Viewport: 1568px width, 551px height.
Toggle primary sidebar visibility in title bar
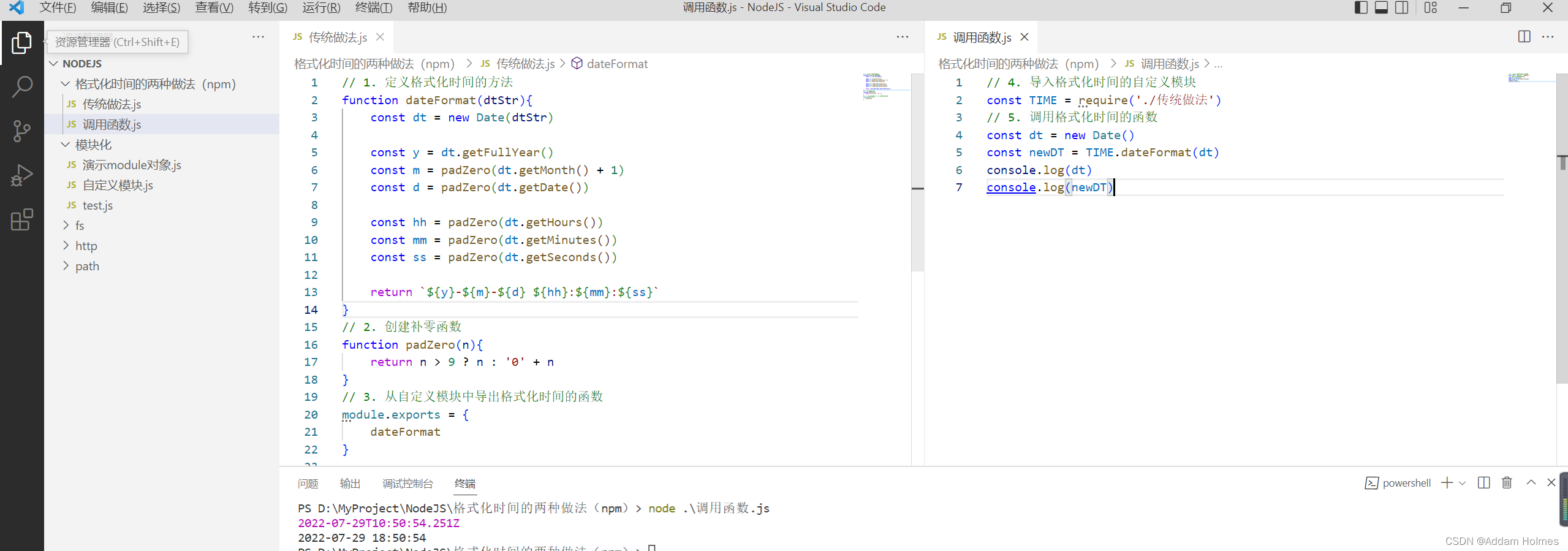(x=1361, y=7)
